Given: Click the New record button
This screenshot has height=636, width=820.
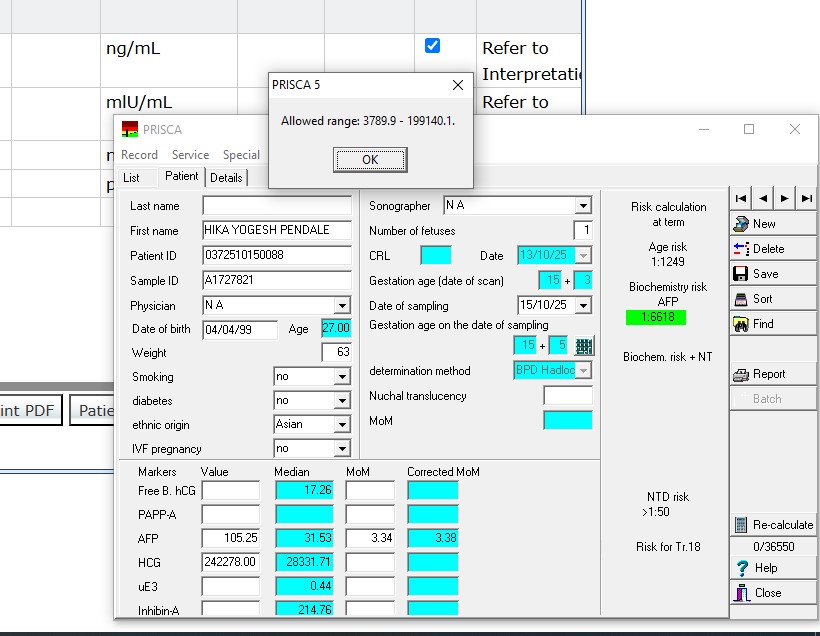Looking at the screenshot, I should point(772,224).
